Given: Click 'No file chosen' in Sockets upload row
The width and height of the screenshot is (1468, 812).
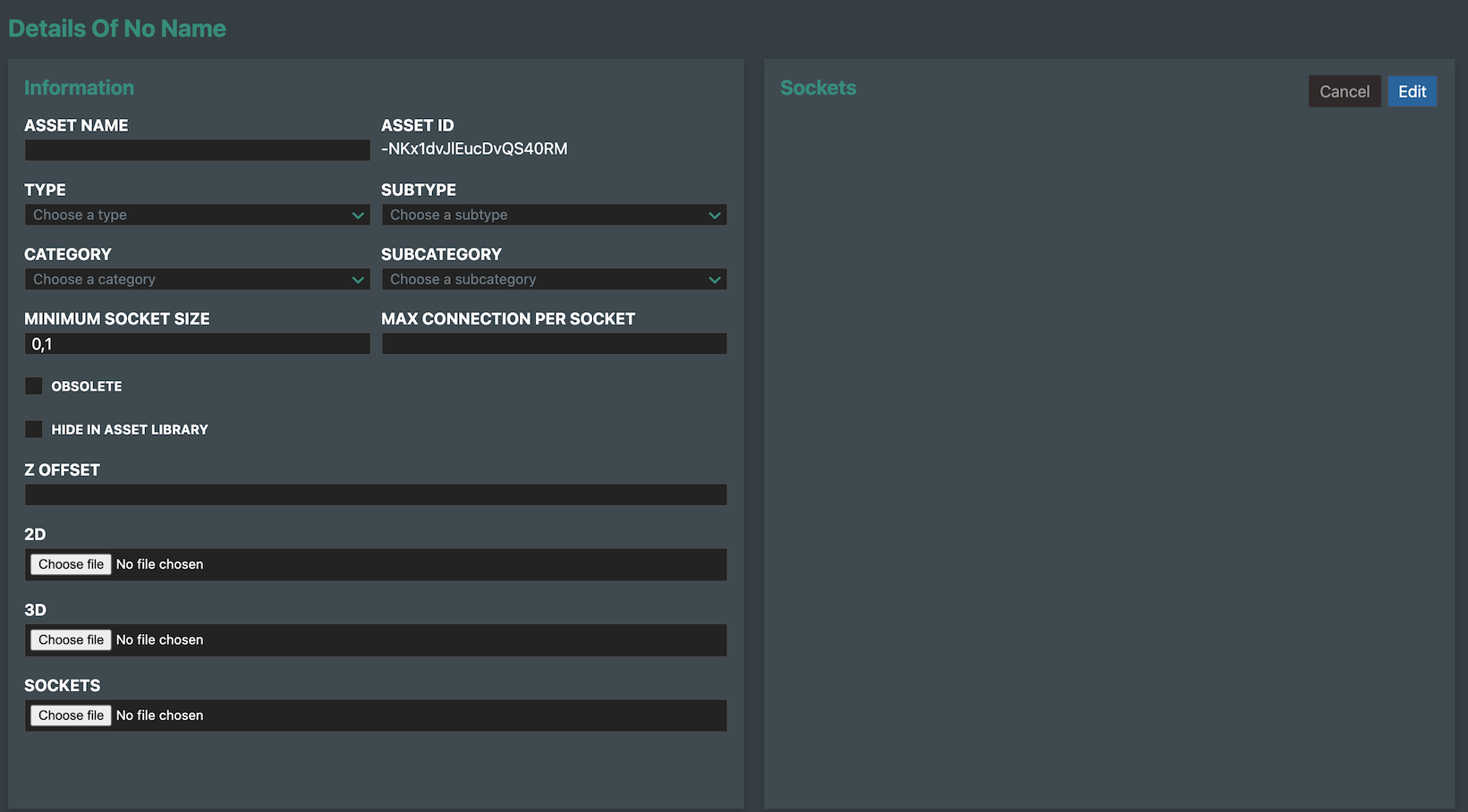Looking at the screenshot, I should point(159,715).
